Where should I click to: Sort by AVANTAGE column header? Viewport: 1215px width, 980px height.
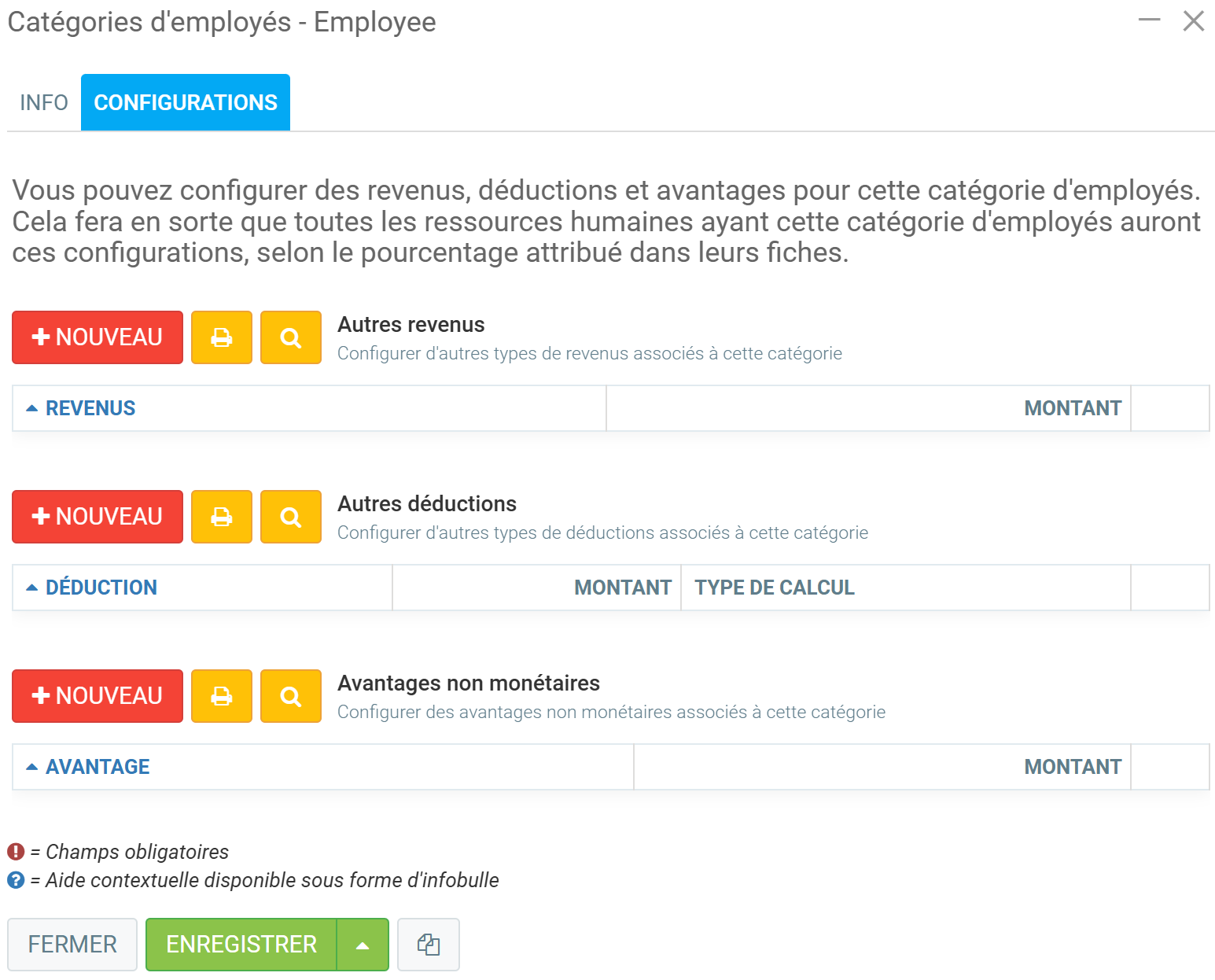[98, 767]
